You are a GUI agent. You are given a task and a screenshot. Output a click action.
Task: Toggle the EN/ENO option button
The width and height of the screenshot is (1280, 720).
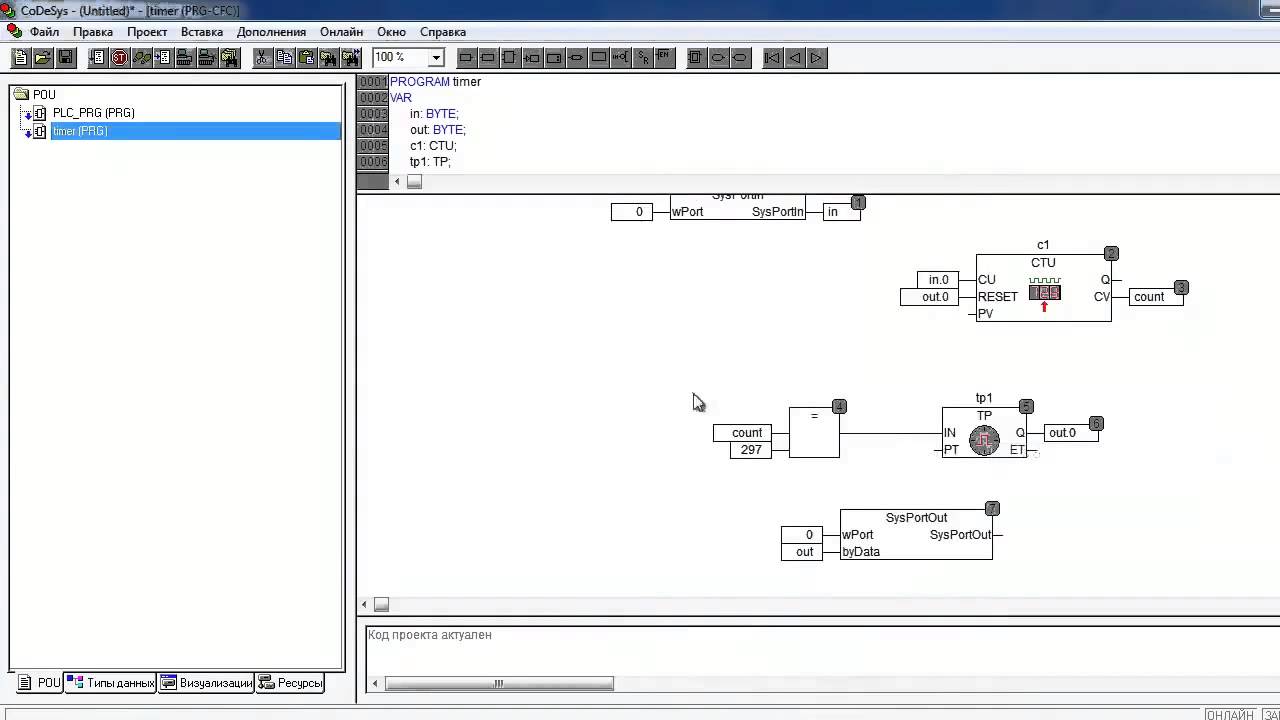click(662, 58)
